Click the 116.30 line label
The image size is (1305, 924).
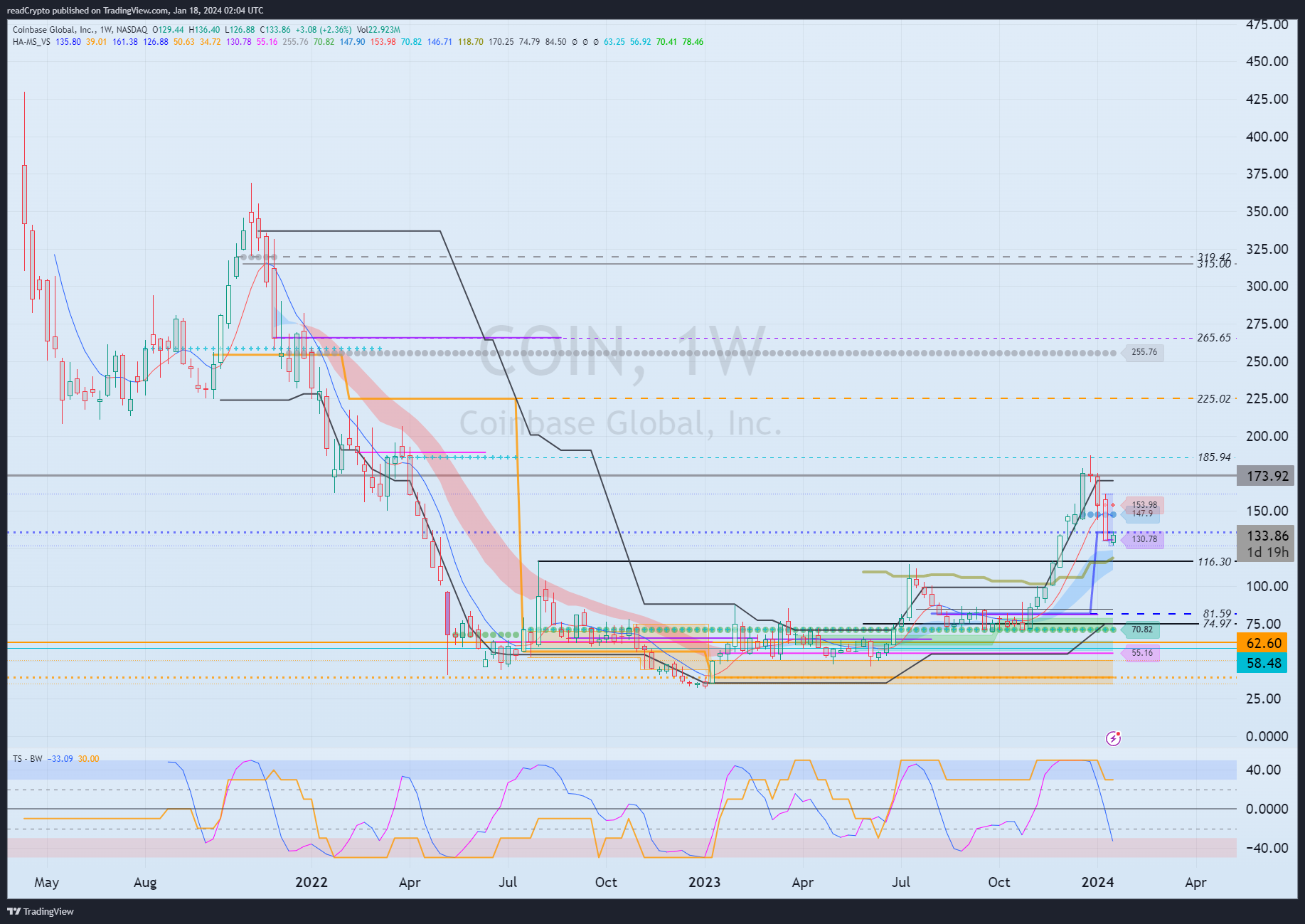(x=1213, y=562)
